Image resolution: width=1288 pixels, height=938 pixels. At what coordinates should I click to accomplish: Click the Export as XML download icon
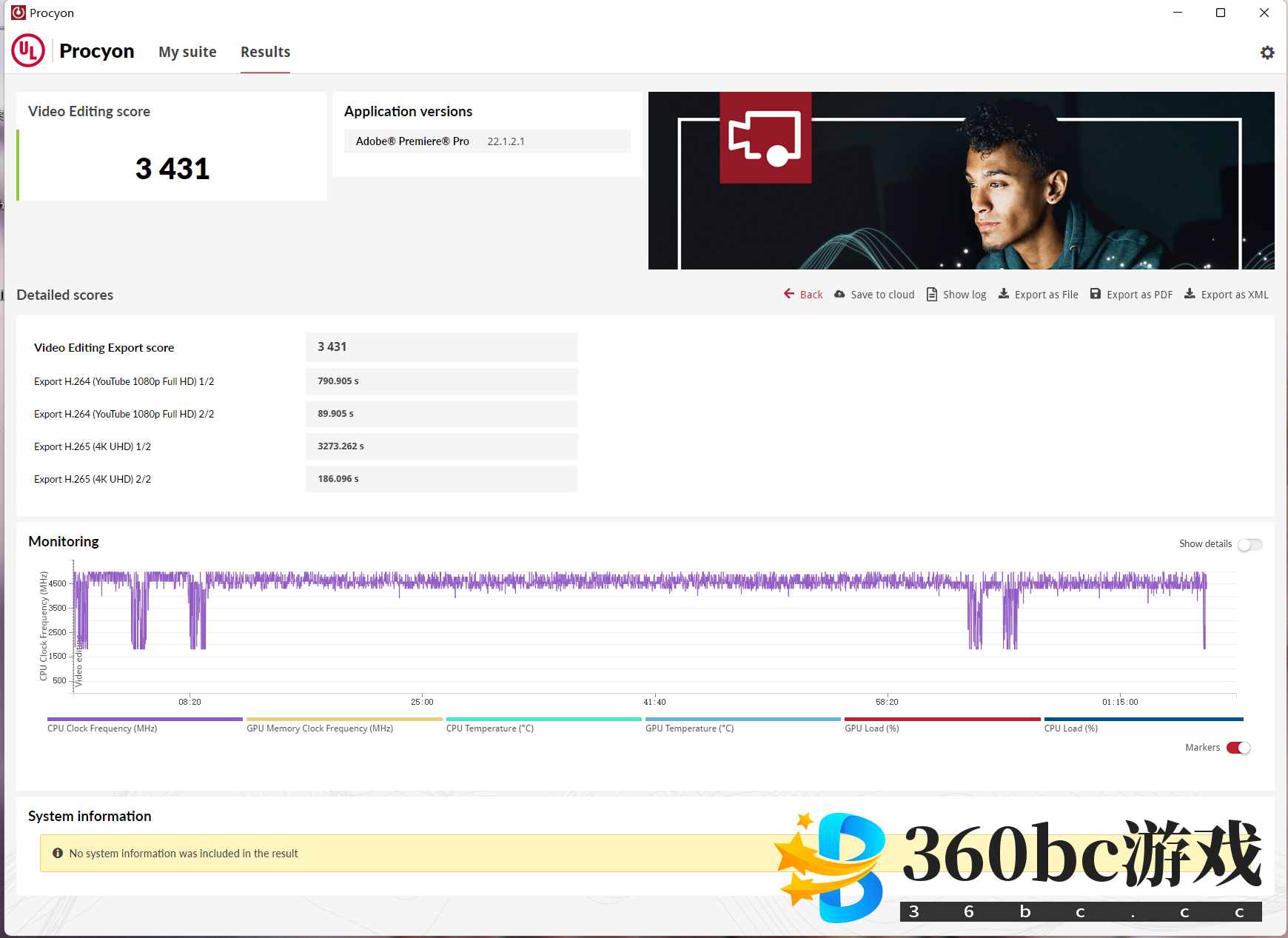point(1190,294)
